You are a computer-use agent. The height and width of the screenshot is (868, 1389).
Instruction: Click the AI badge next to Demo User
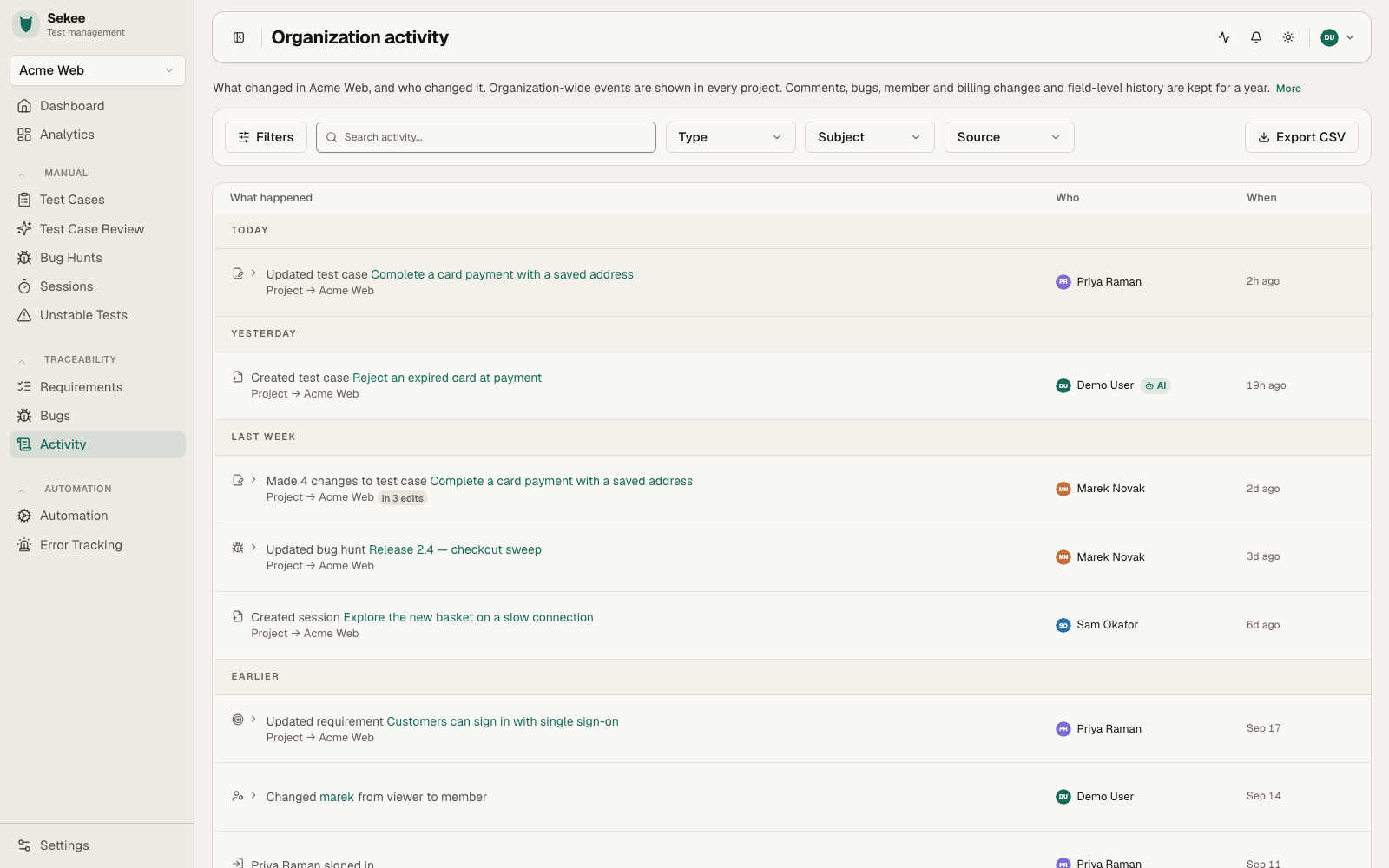1155,385
